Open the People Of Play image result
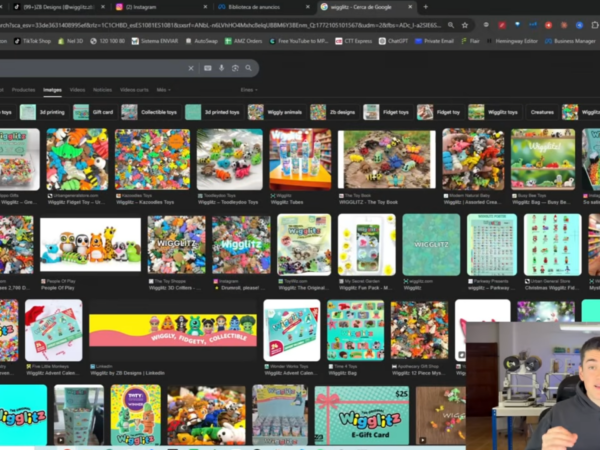Image resolution: width=600 pixels, height=450 pixels. 90,245
